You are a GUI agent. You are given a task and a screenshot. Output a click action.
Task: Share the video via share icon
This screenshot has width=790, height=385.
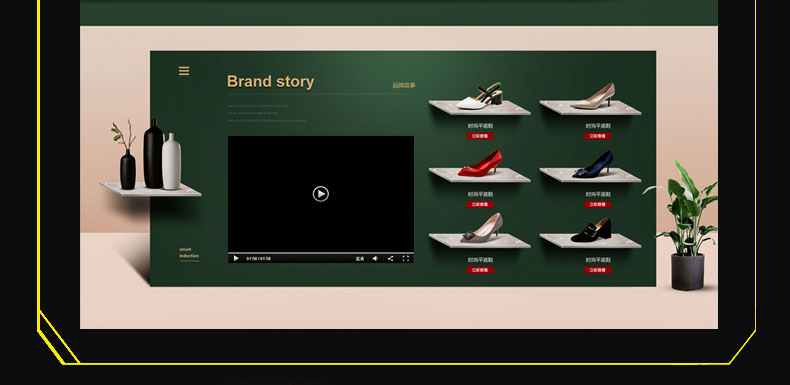tap(390, 259)
